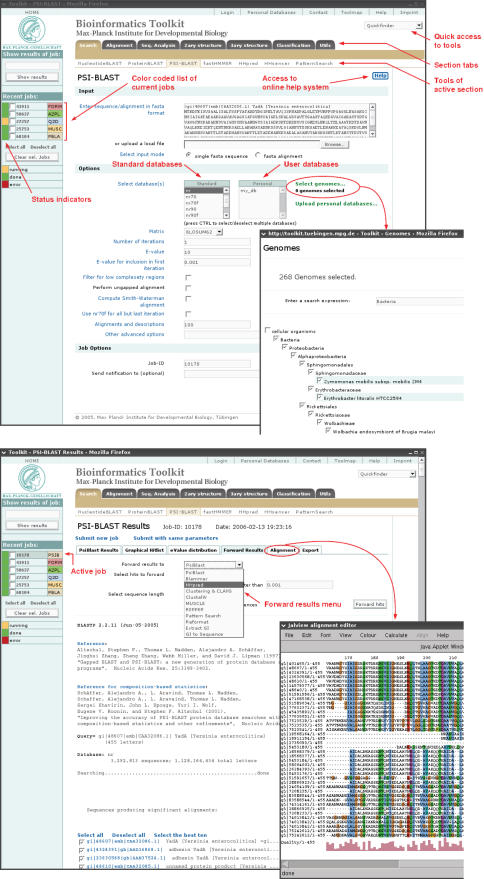Click 'Show results' button in input window

pyautogui.click(x=32, y=77)
